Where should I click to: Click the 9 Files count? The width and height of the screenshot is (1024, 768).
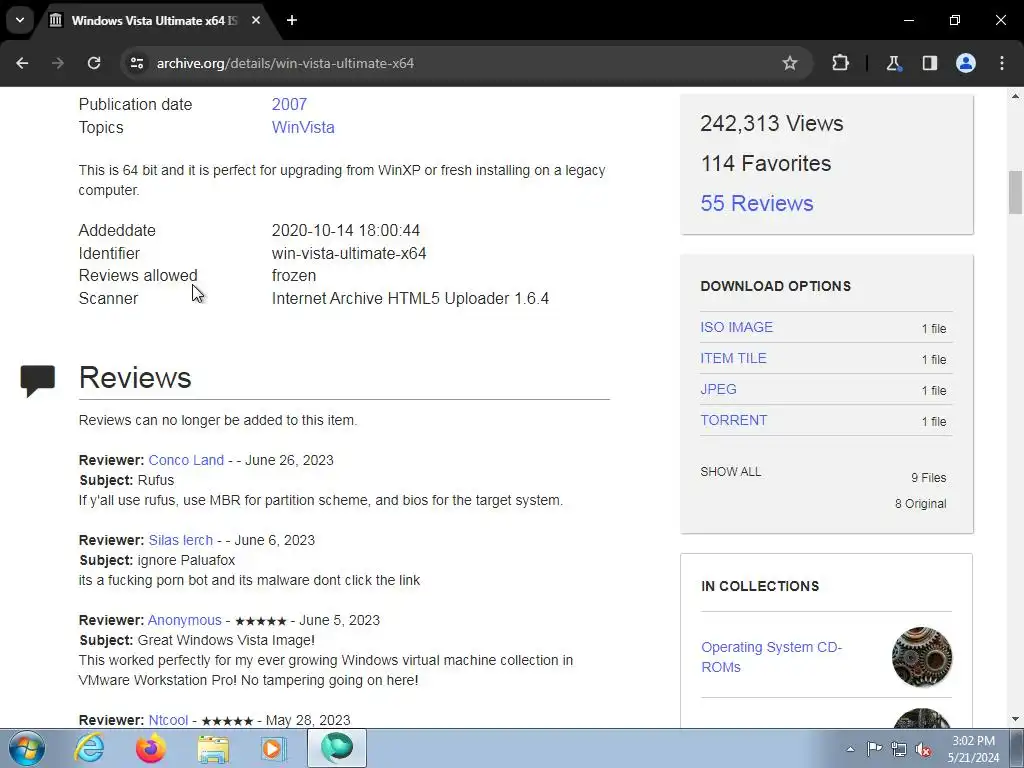pyautogui.click(x=929, y=477)
